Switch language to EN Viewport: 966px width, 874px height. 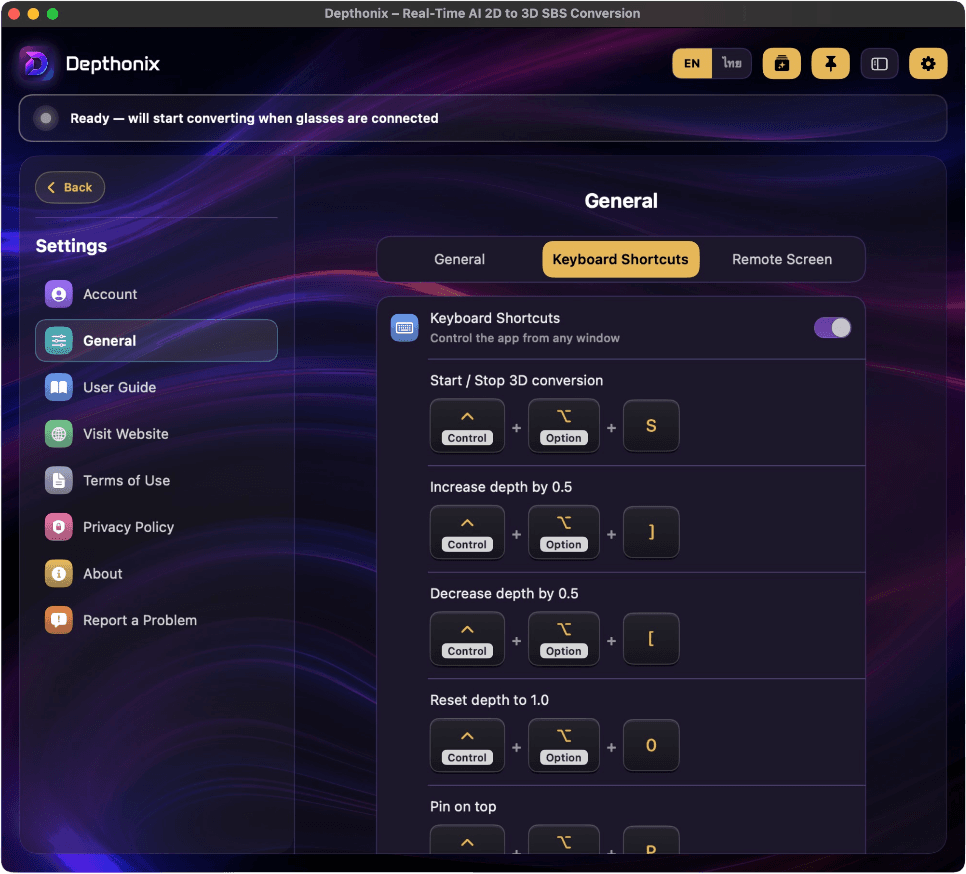point(692,63)
